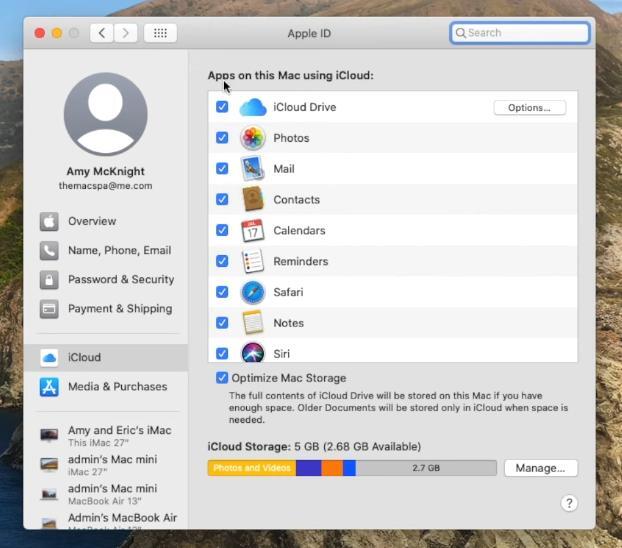Open the Overview sidebar section

tap(91, 221)
